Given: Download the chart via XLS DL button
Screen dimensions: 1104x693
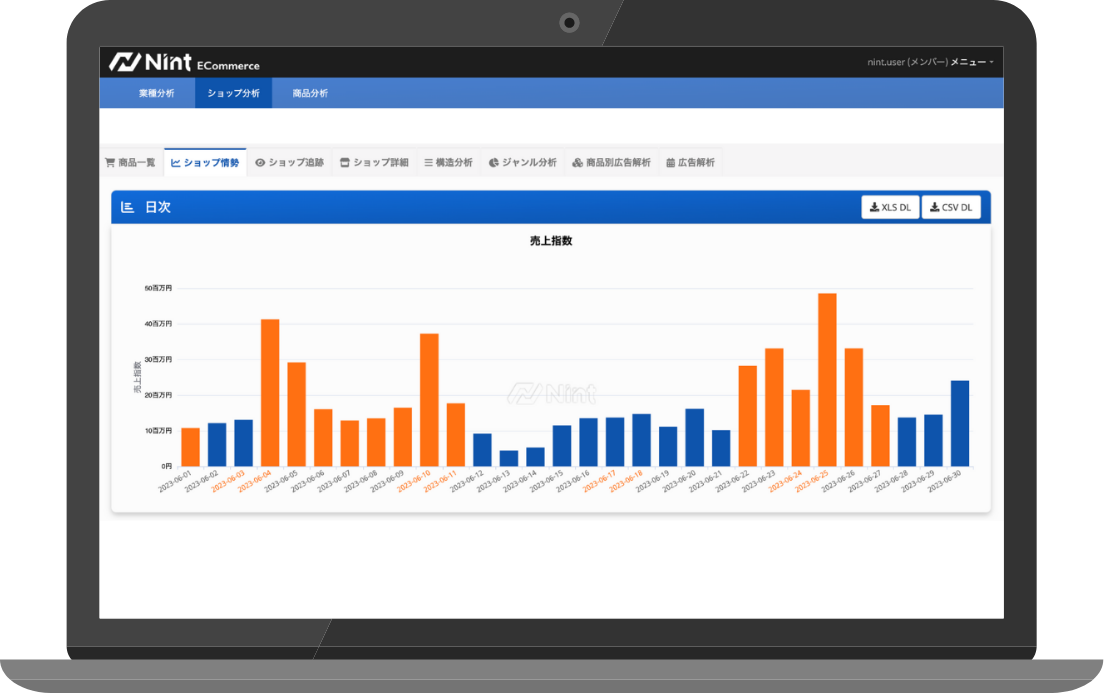Looking at the screenshot, I should [890, 207].
